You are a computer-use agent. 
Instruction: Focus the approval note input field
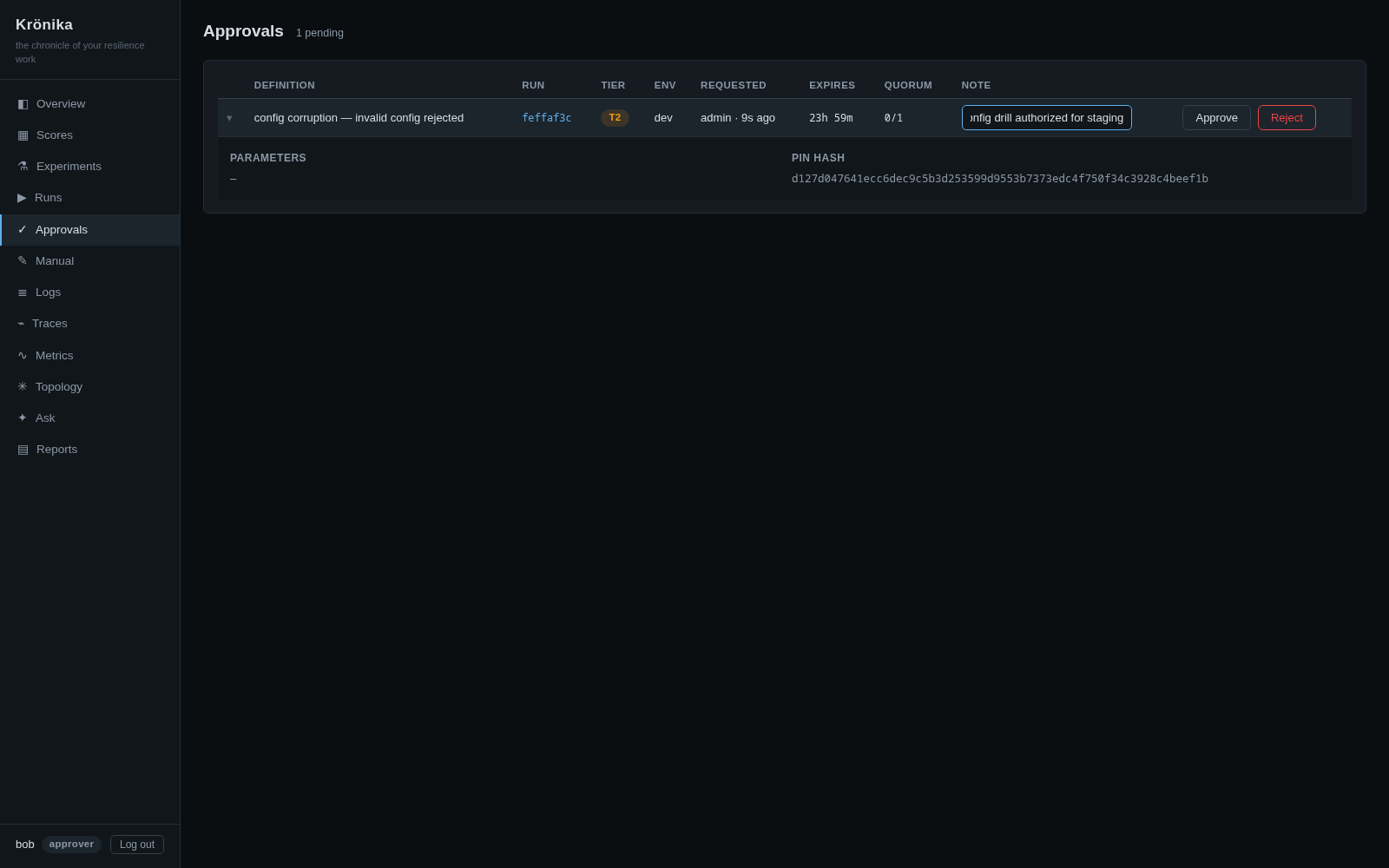tap(1046, 118)
